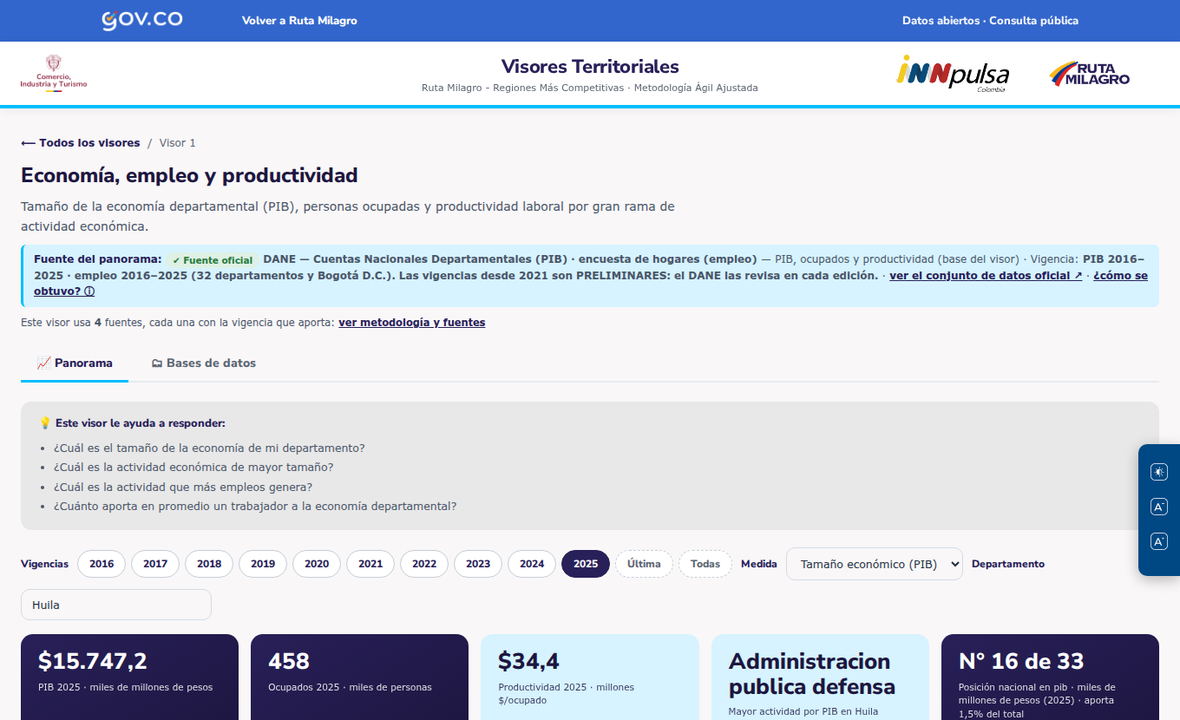Image resolution: width=1180 pixels, height=720 pixels.
Task: Go back to Todos los visores
Action: click(x=81, y=143)
